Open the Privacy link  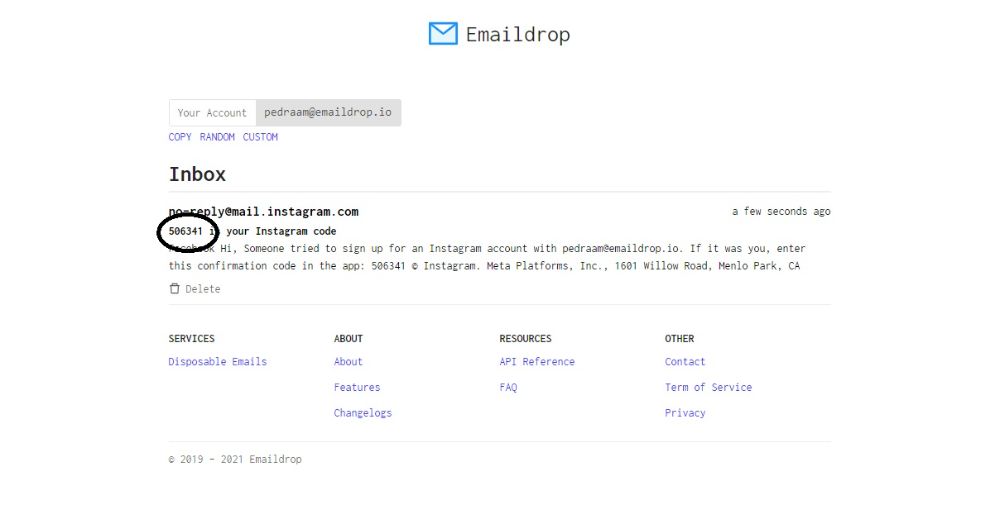685,413
